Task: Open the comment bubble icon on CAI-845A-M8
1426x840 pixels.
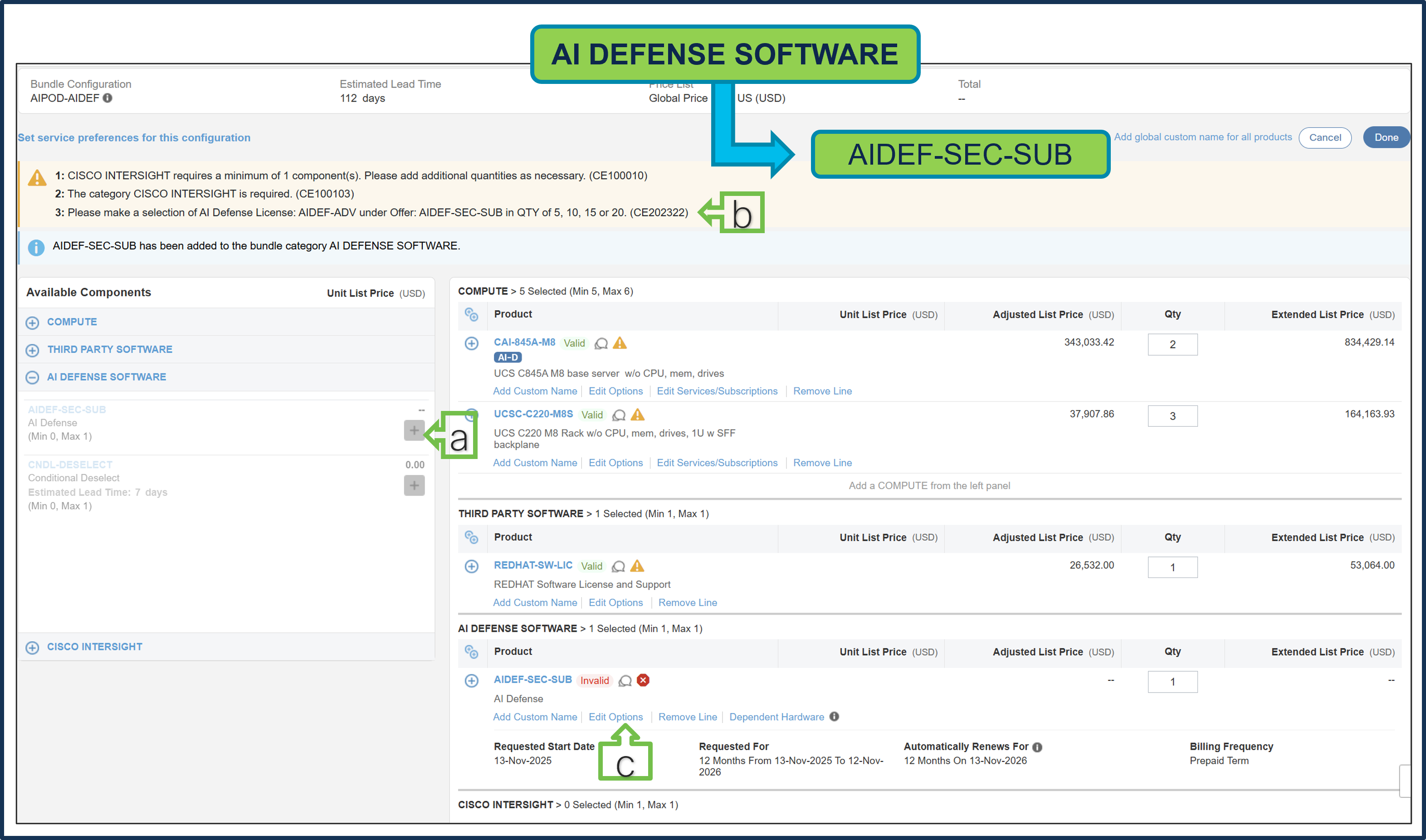Action: (x=601, y=344)
